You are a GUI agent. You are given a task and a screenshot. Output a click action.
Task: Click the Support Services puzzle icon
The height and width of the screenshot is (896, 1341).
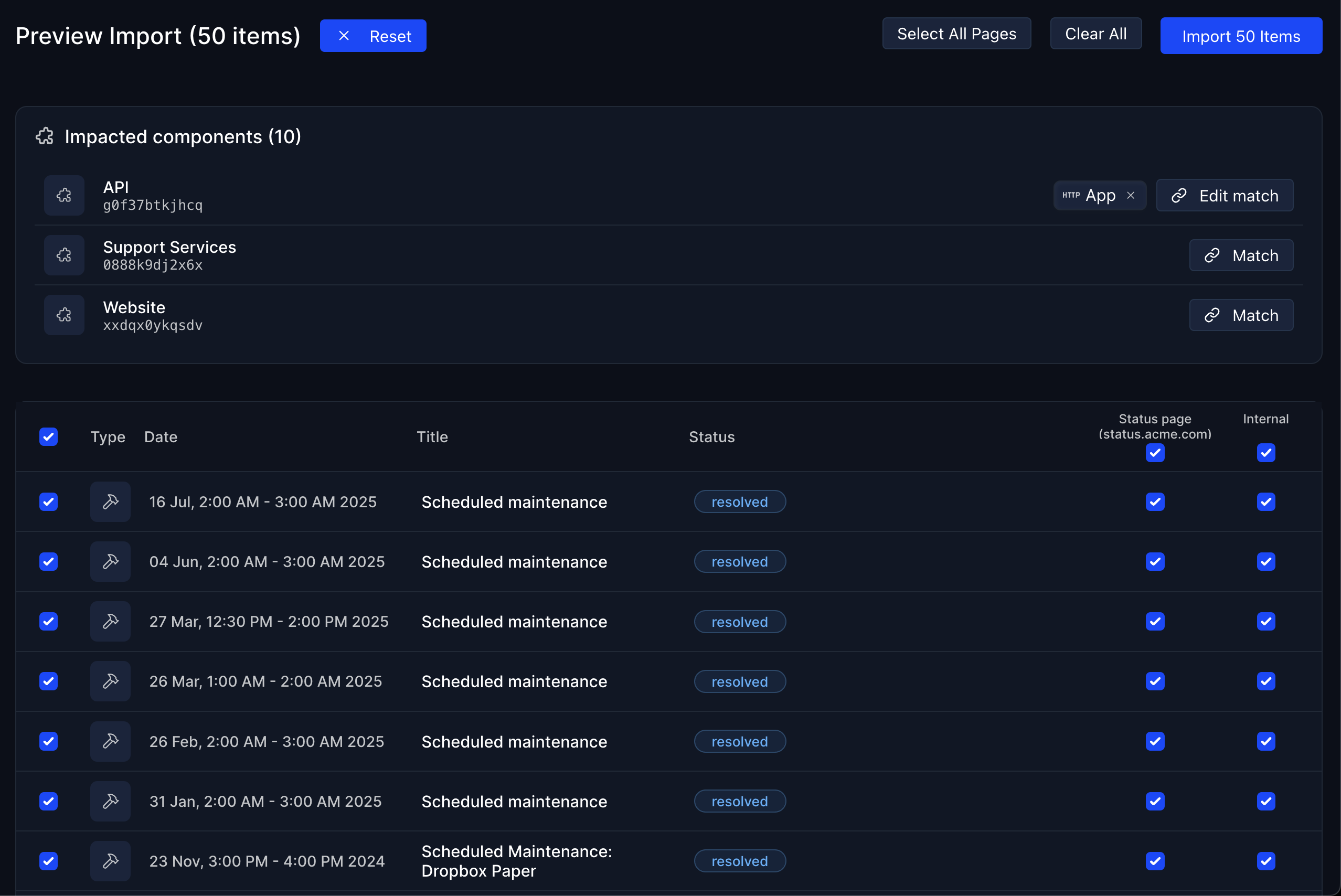[64, 255]
